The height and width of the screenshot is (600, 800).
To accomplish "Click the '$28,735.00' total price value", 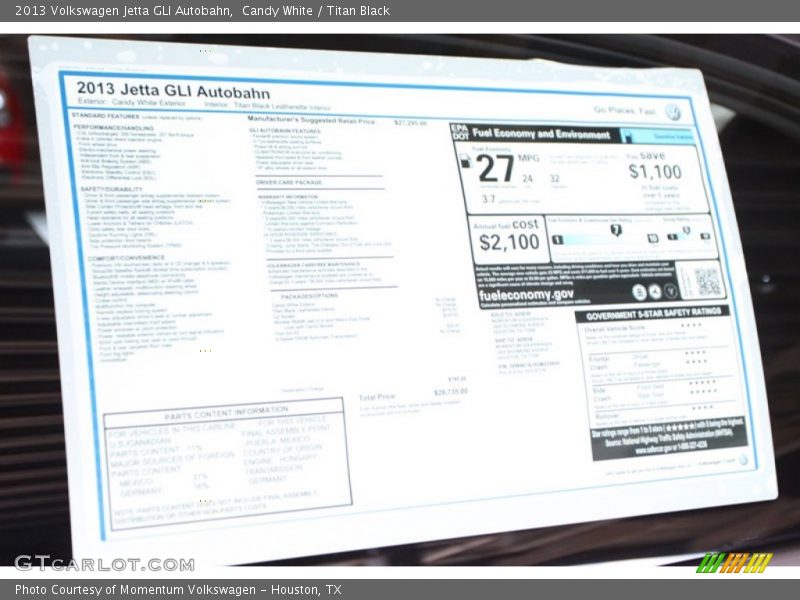I will (x=450, y=392).
